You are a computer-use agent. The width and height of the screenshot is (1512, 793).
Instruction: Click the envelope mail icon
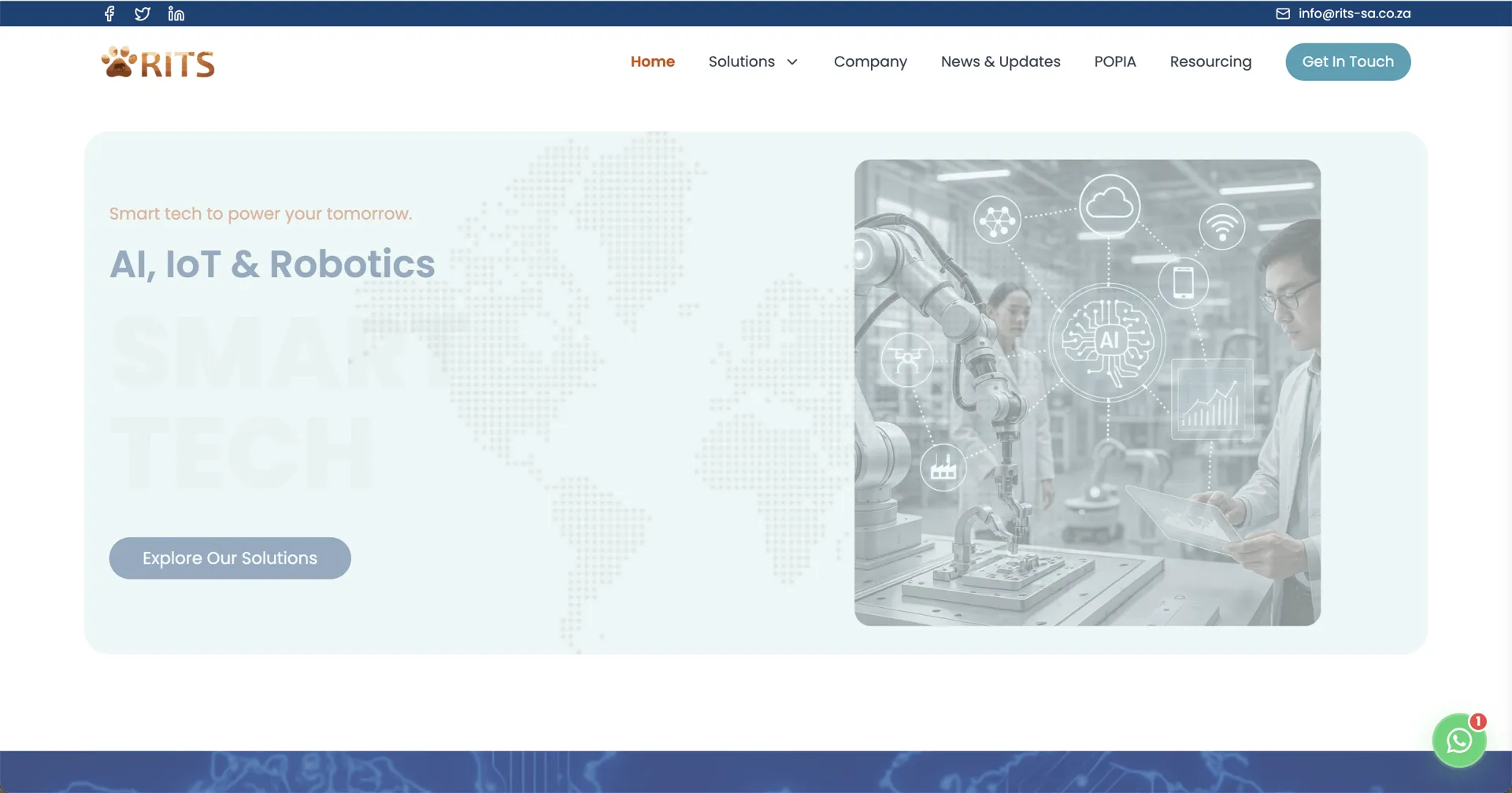pyautogui.click(x=1283, y=13)
